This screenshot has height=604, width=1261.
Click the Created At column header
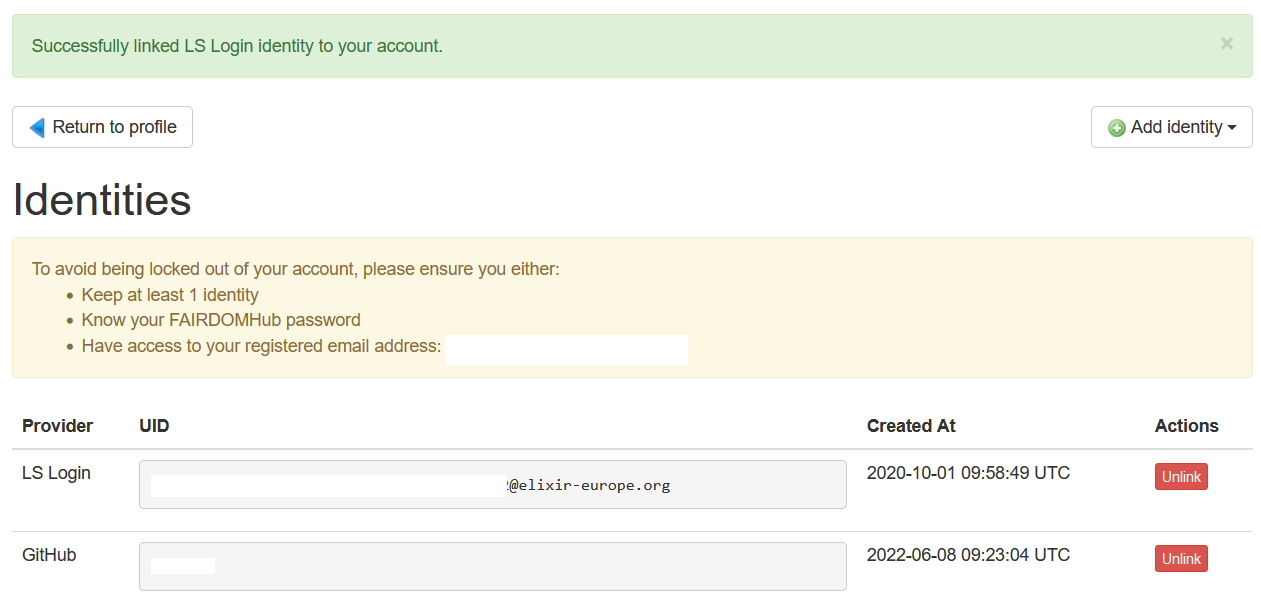point(911,426)
